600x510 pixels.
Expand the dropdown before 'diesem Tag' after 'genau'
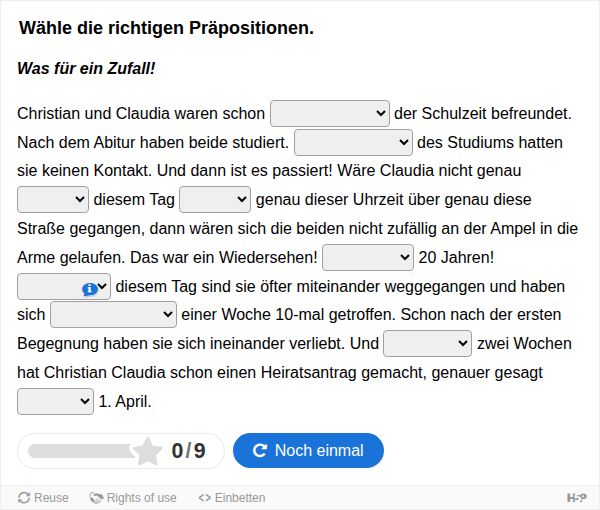(53, 199)
